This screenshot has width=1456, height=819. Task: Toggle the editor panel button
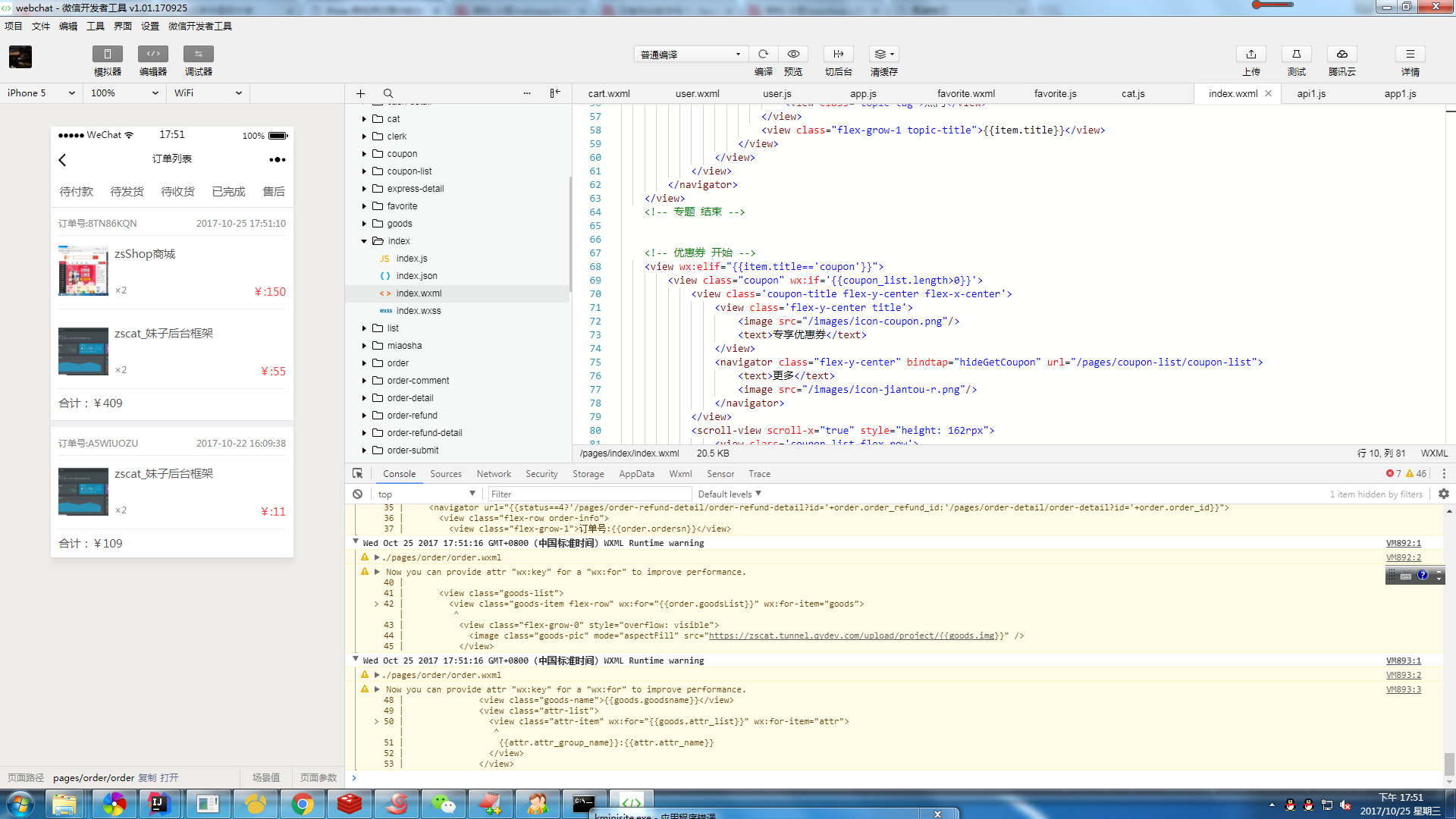tap(152, 54)
